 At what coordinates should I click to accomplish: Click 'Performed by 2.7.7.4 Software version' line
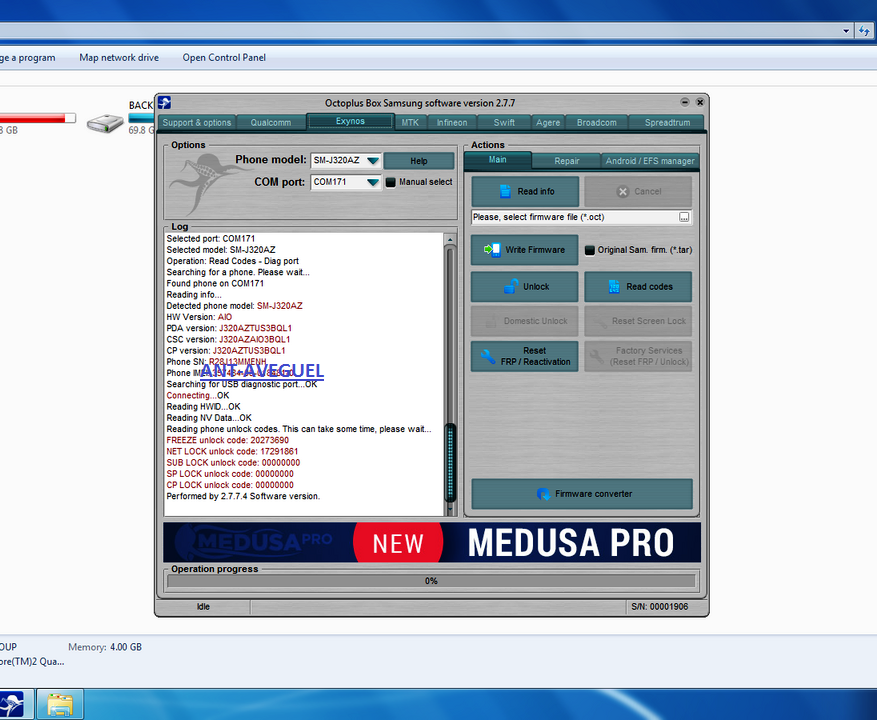(243, 496)
